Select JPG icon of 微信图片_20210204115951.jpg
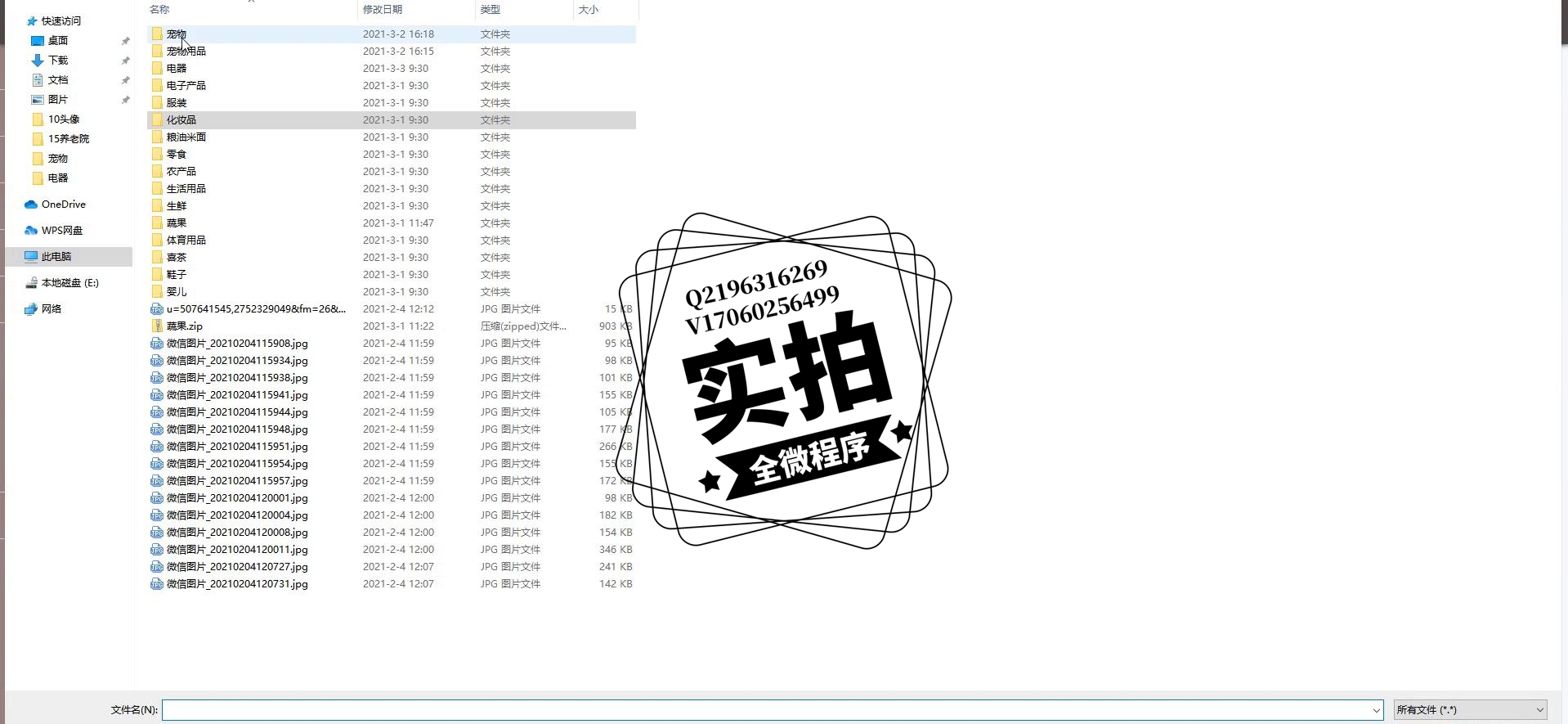Screen dimensions: 1568x724 pos(157,447)
